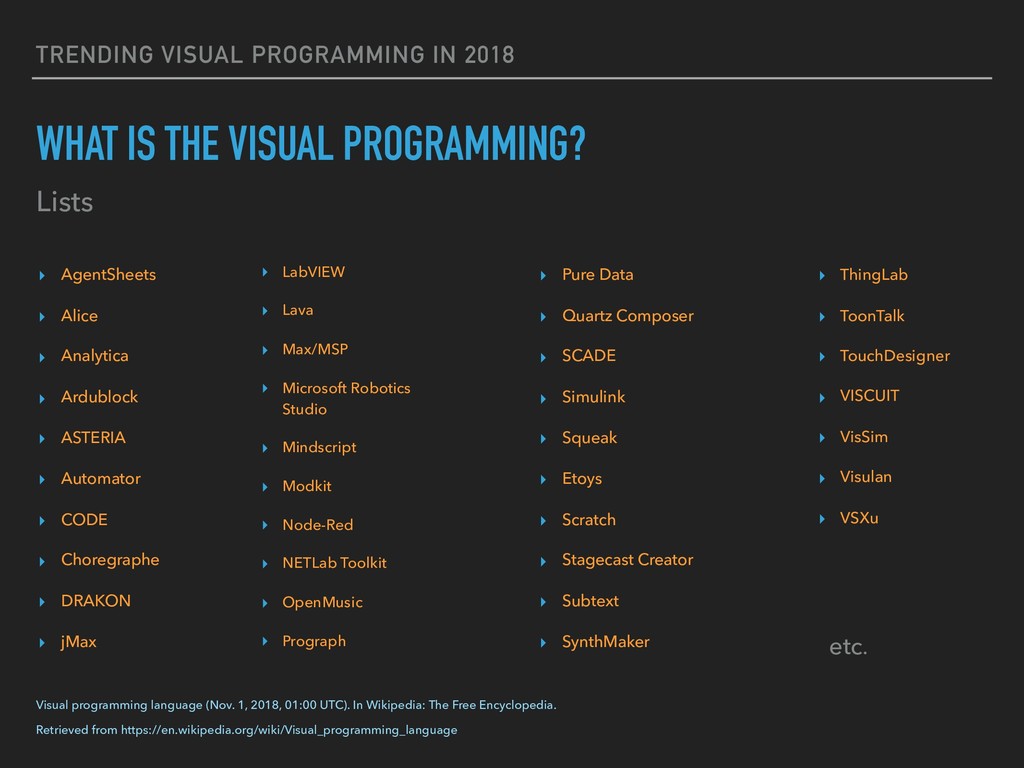This screenshot has width=1024, height=768.
Task: Select the Alice list item
Action: point(79,315)
